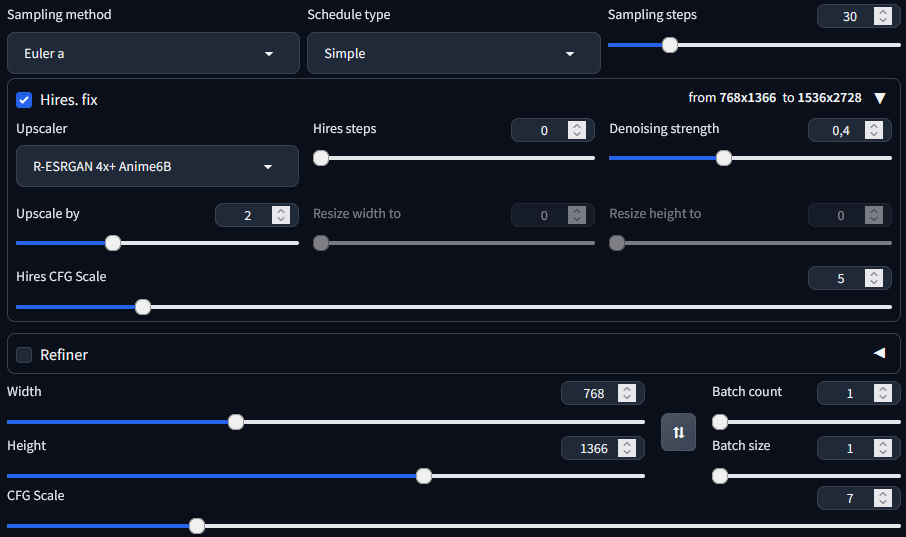
Task: Click the Hires steps stepper arrows
Action: [577, 130]
